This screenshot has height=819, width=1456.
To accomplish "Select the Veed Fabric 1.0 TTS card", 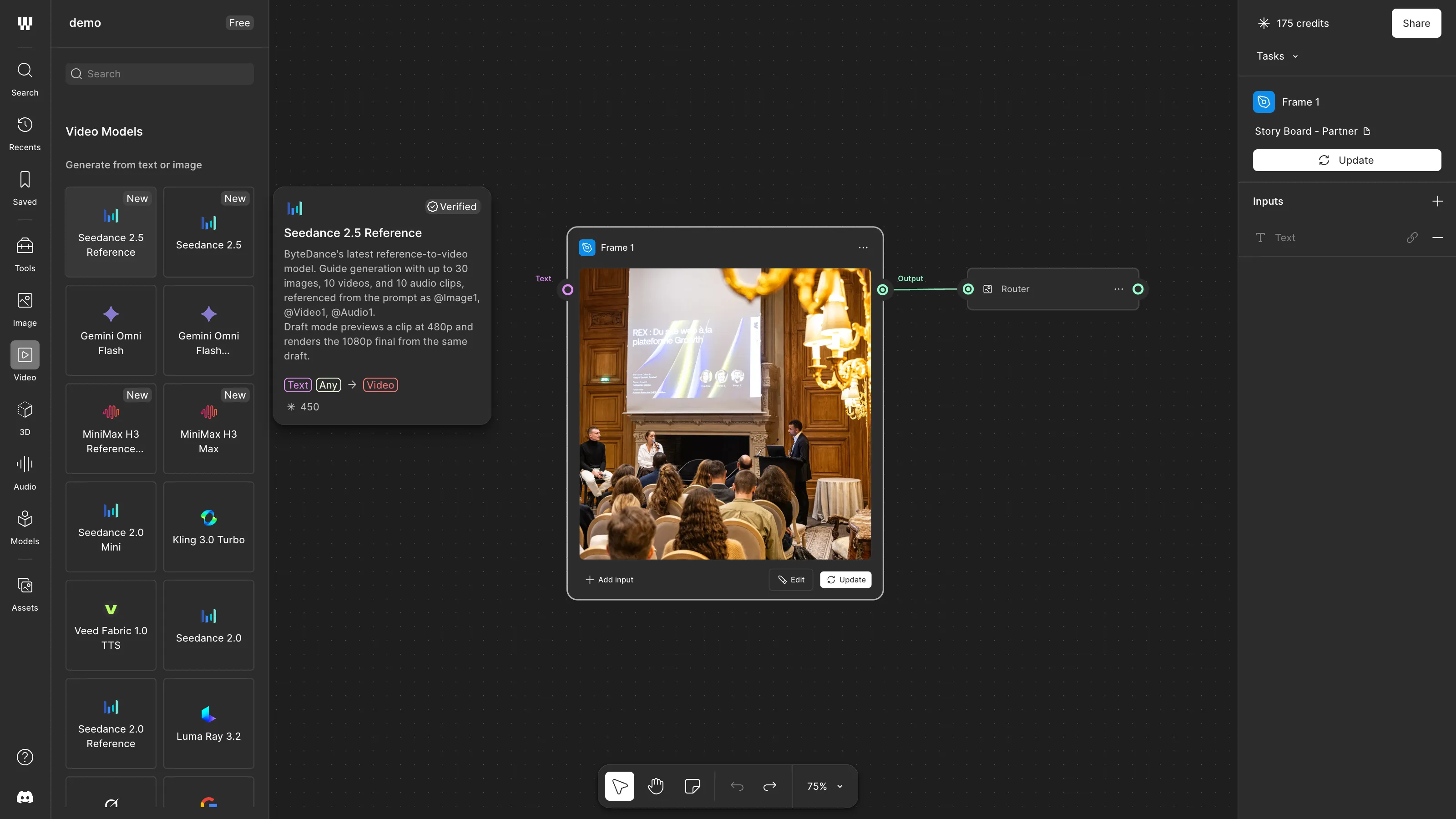I will pyautogui.click(x=111, y=626).
